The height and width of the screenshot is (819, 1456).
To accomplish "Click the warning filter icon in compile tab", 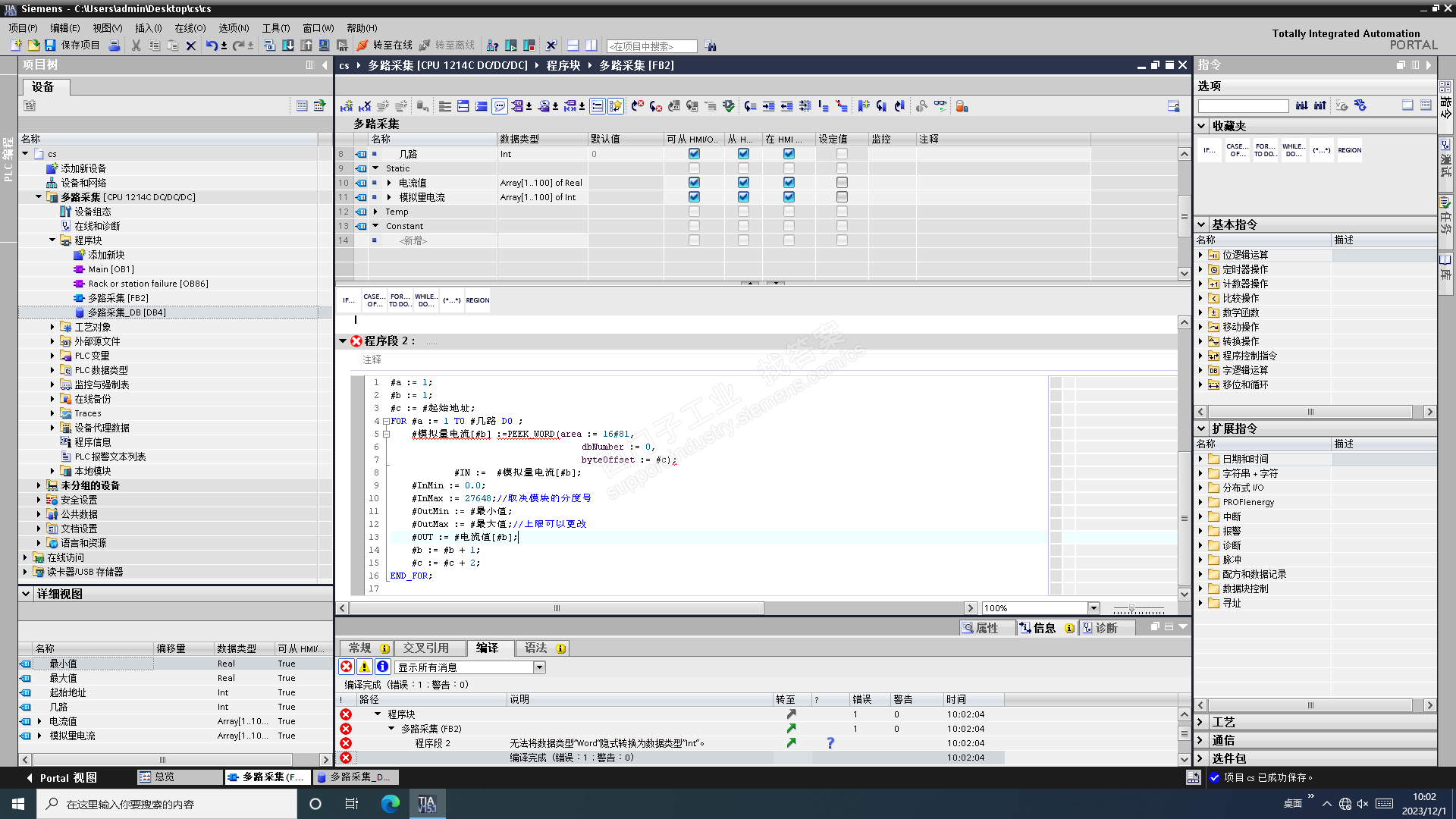I will point(365,667).
